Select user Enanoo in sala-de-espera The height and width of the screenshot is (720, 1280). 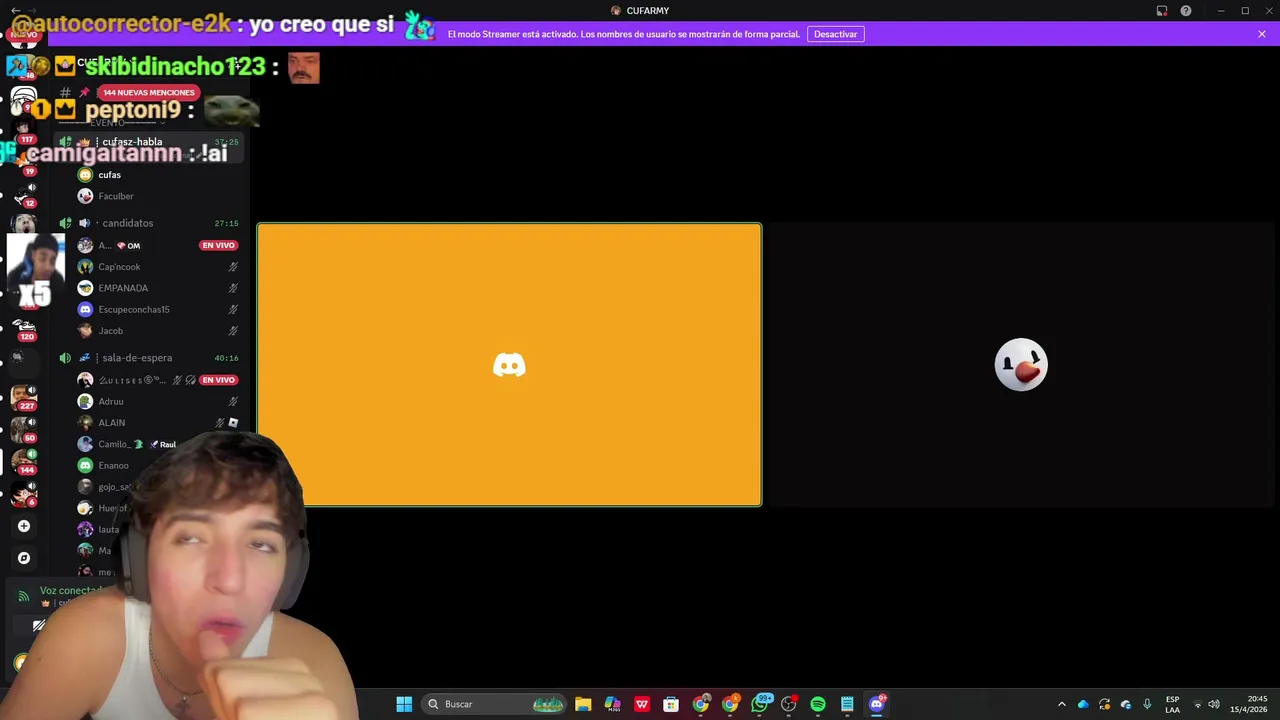click(x=113, y=466)
